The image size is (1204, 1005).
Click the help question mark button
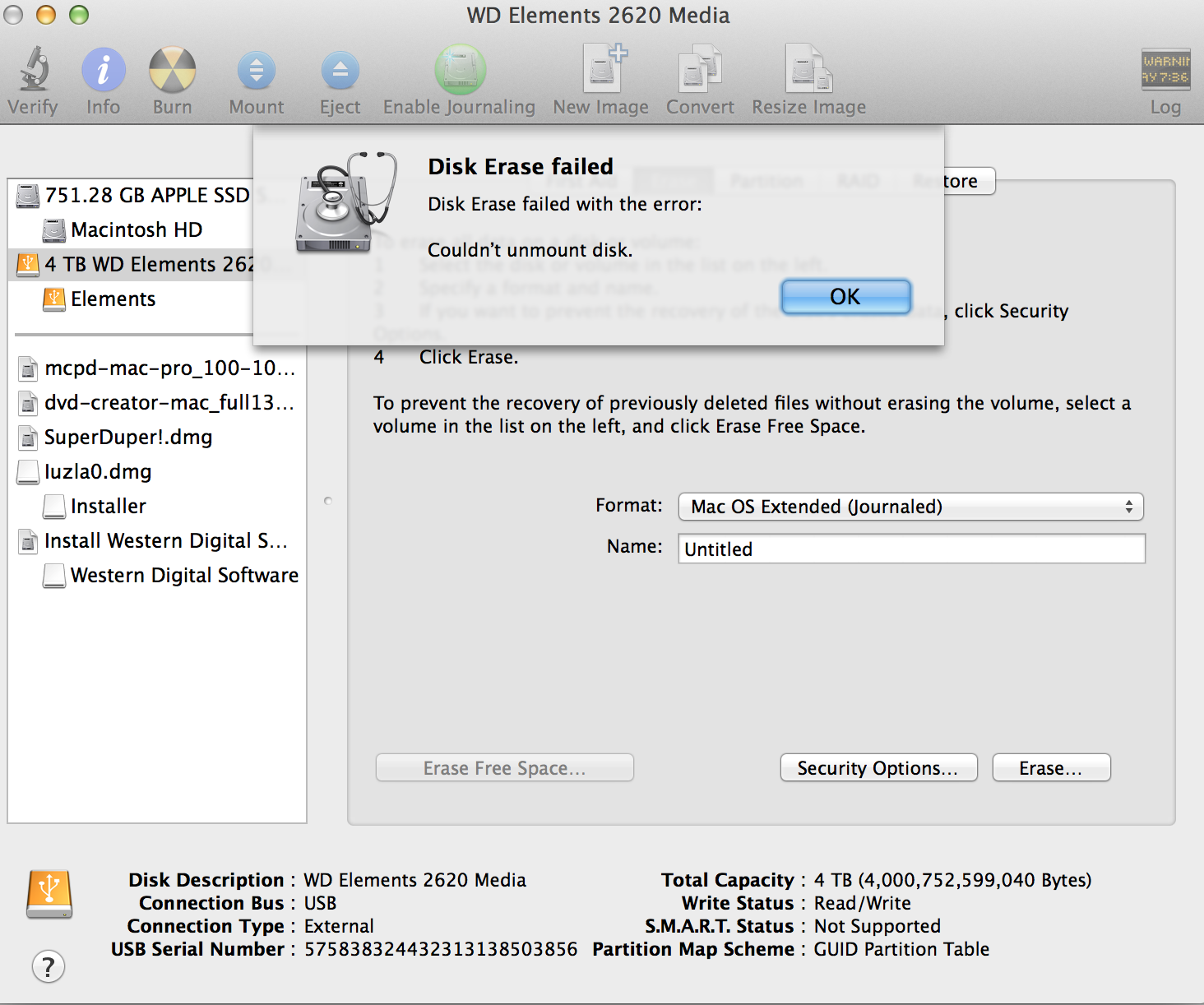[x=49, y=966]
